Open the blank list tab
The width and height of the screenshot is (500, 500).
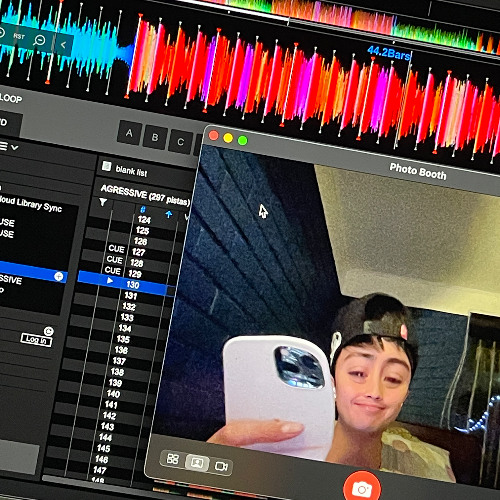point(131,171)
